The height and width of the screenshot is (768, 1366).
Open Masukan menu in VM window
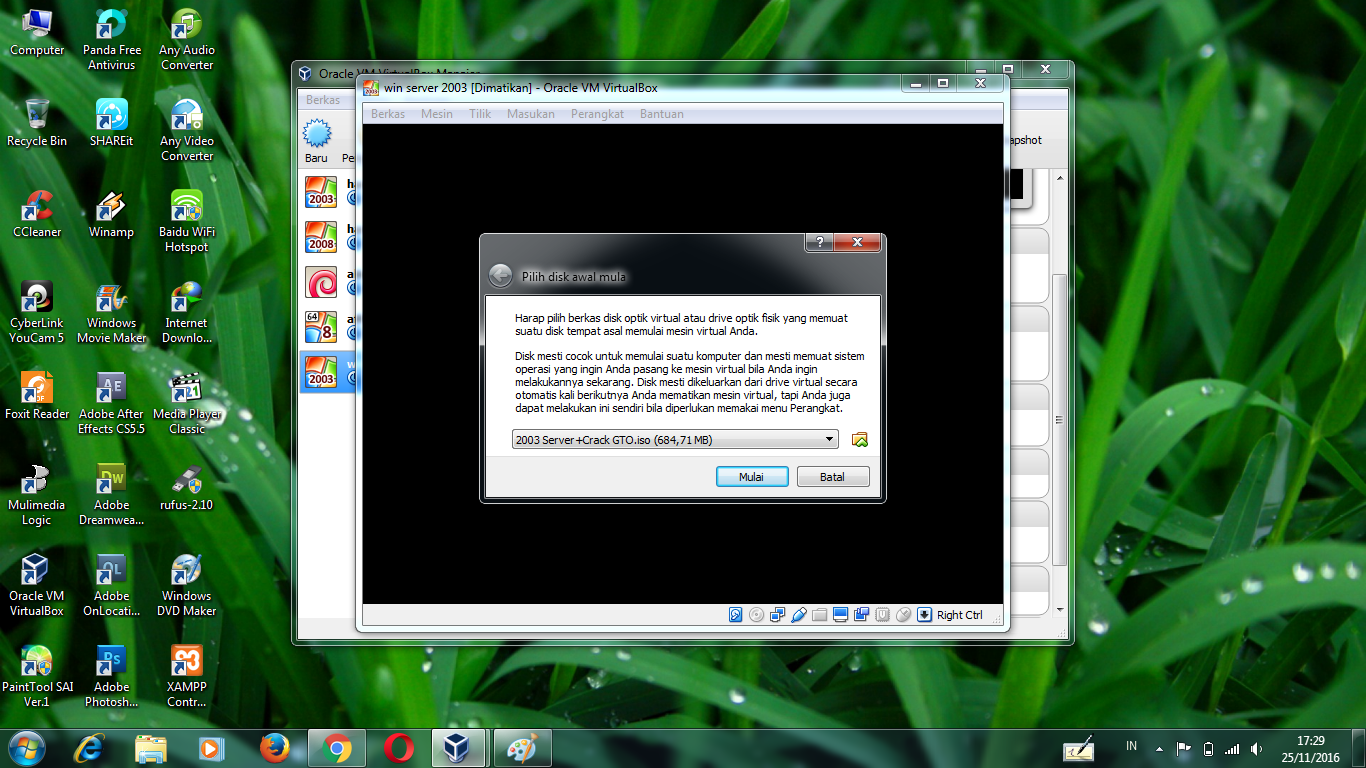pos(531,114)
